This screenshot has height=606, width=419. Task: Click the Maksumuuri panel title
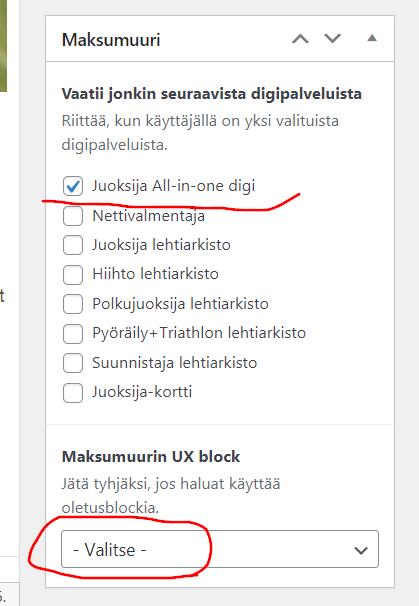click(111, 40)
